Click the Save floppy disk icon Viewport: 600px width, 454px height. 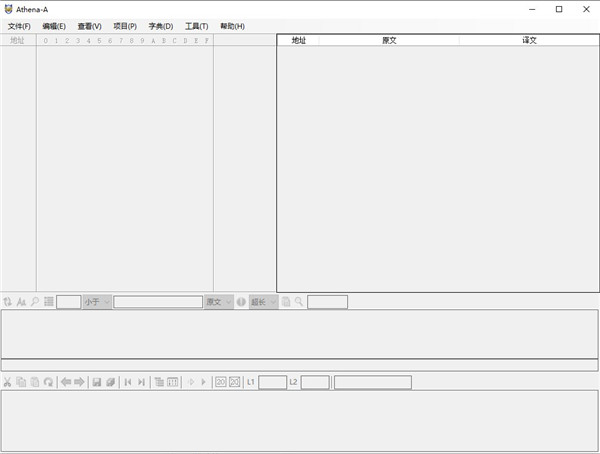(x=97, y=382)
